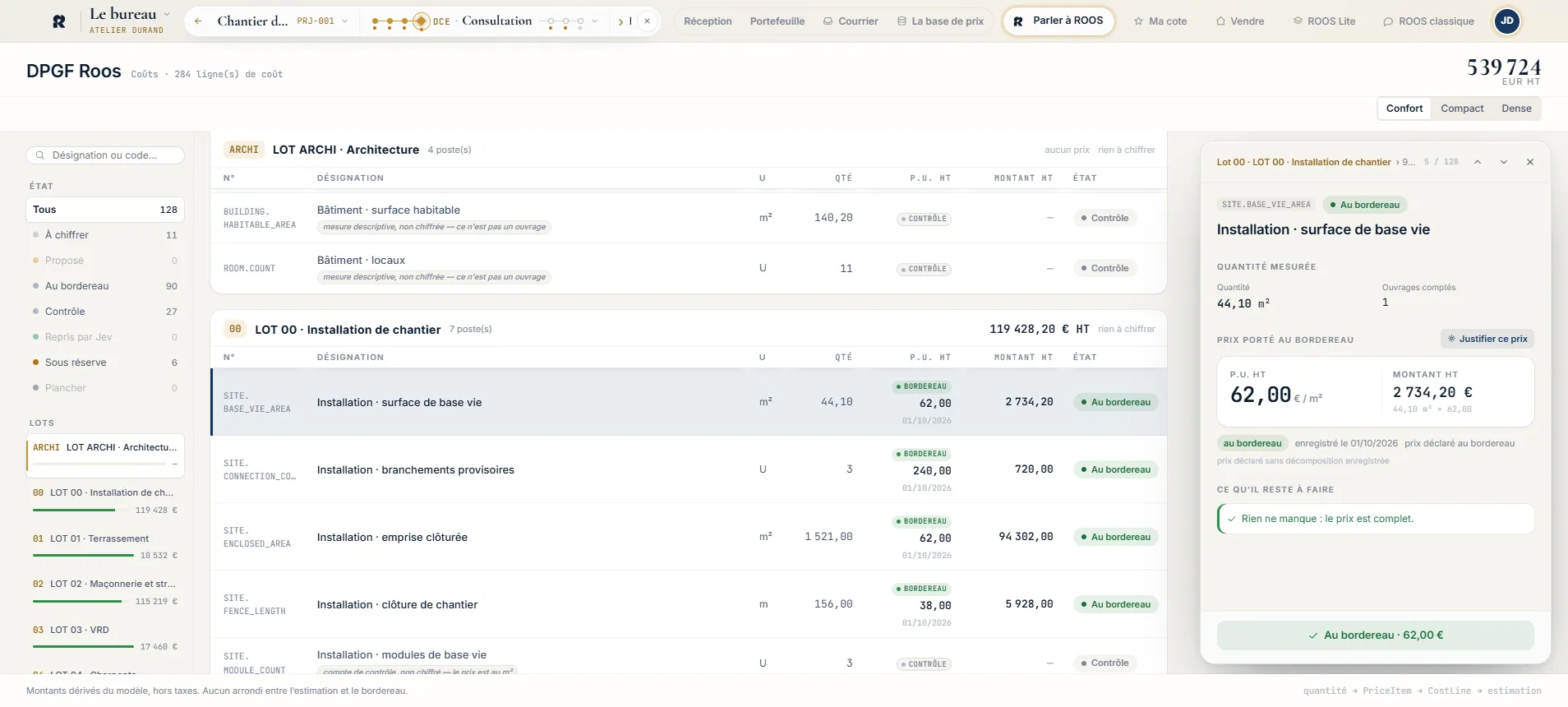The width and height of the screenshot is (1568, 707).
Task: Close the detail panel with the X
Action: click(x=1530, y=162)
